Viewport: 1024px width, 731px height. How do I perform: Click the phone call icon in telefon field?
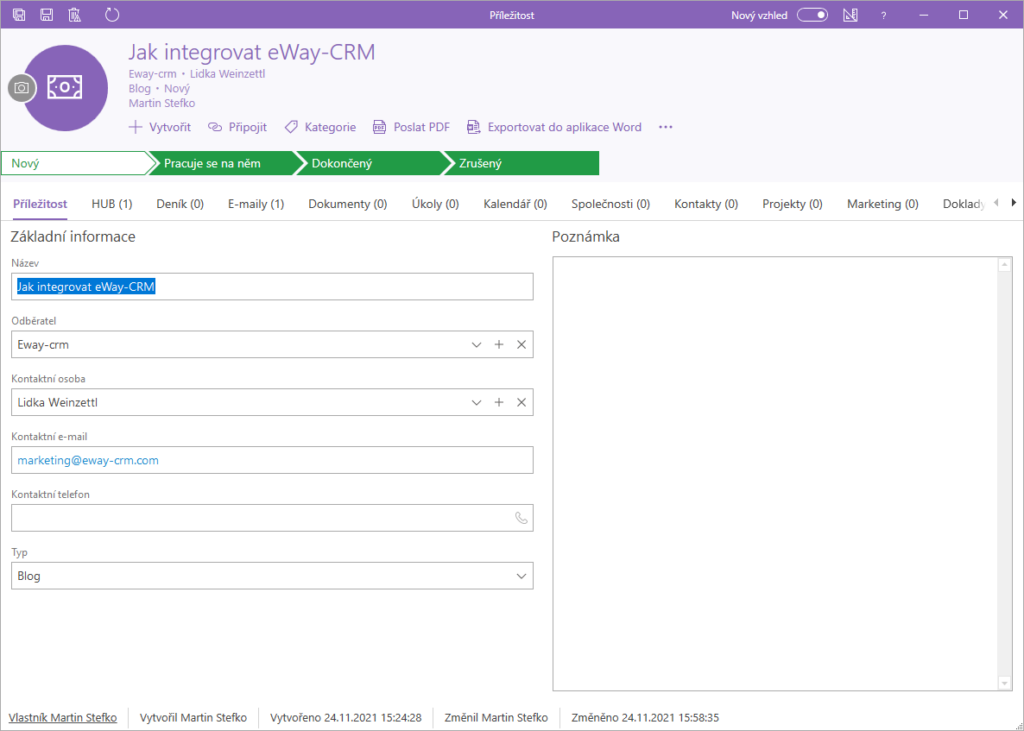coord(521,518)
